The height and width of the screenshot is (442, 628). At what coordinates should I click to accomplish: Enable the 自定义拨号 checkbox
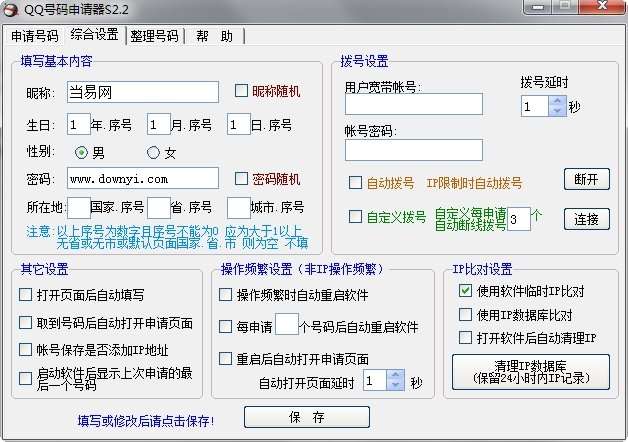355,217
